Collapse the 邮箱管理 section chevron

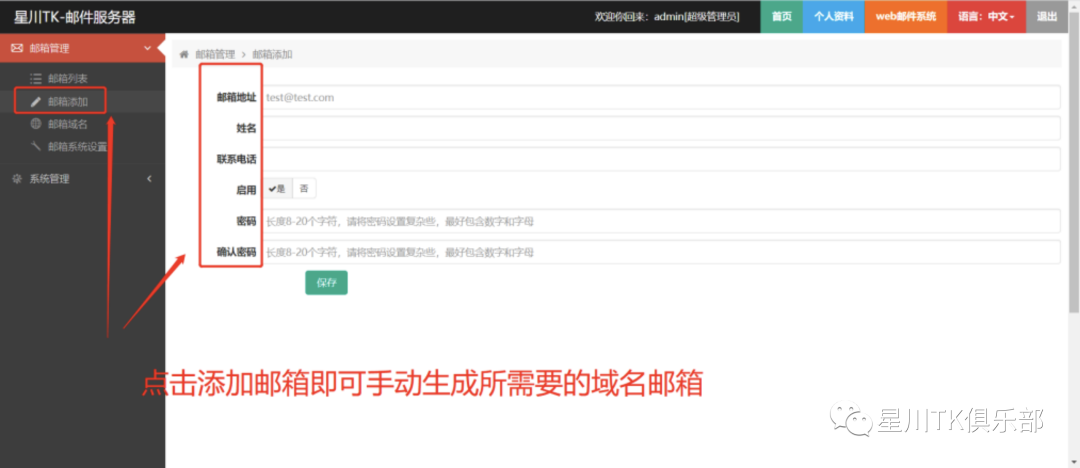click(x=147, y=48)
